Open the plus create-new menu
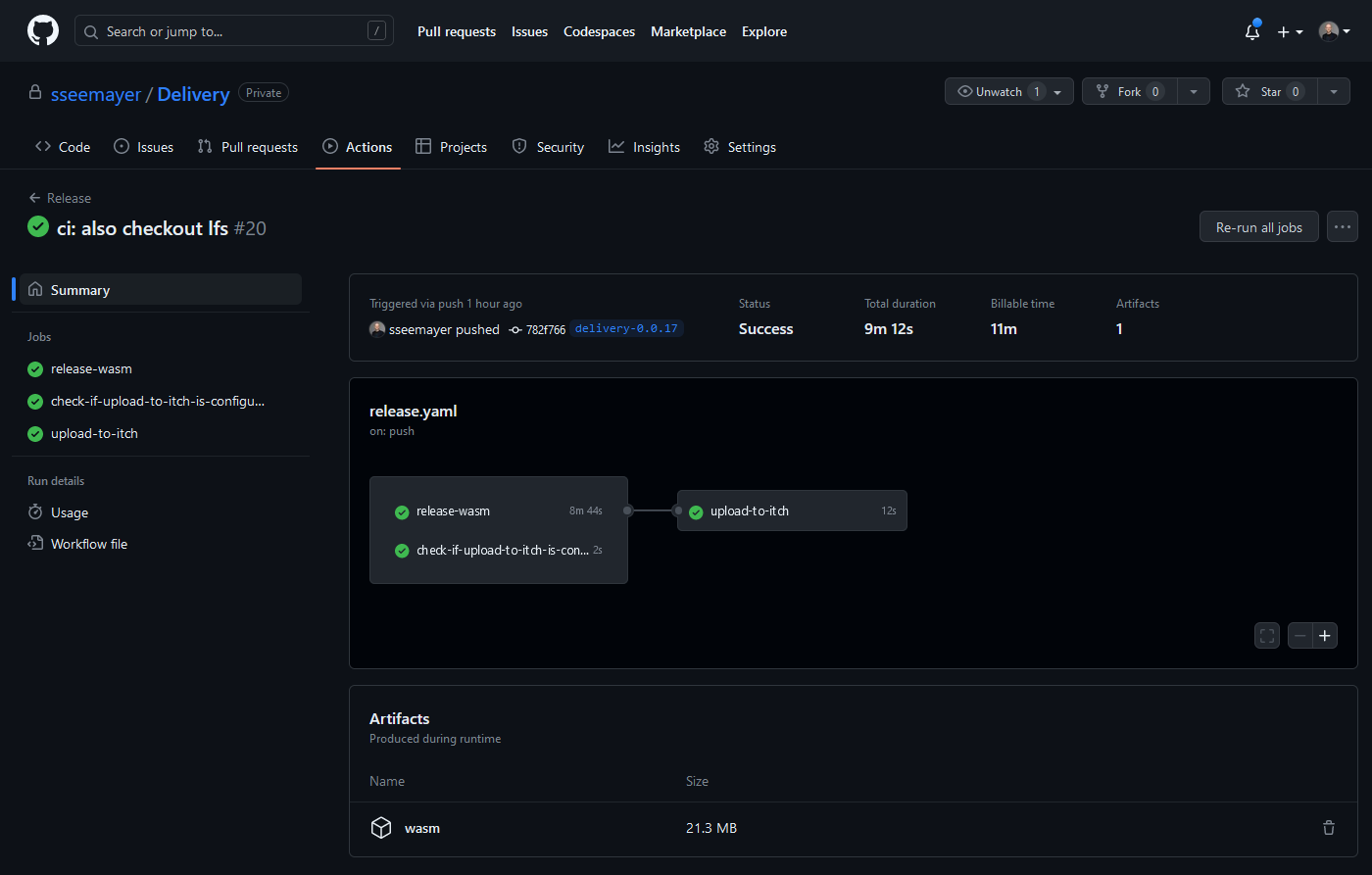 point(1290,31)
